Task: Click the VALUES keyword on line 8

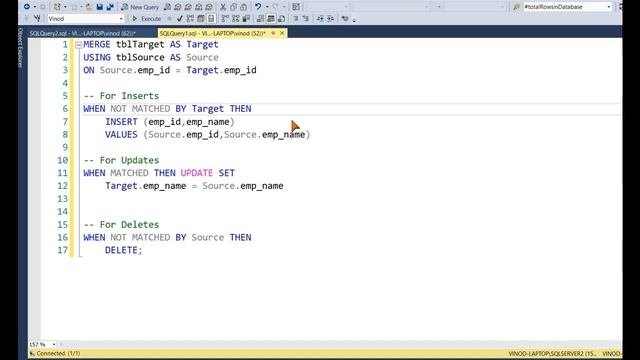Action: point(121,134)
